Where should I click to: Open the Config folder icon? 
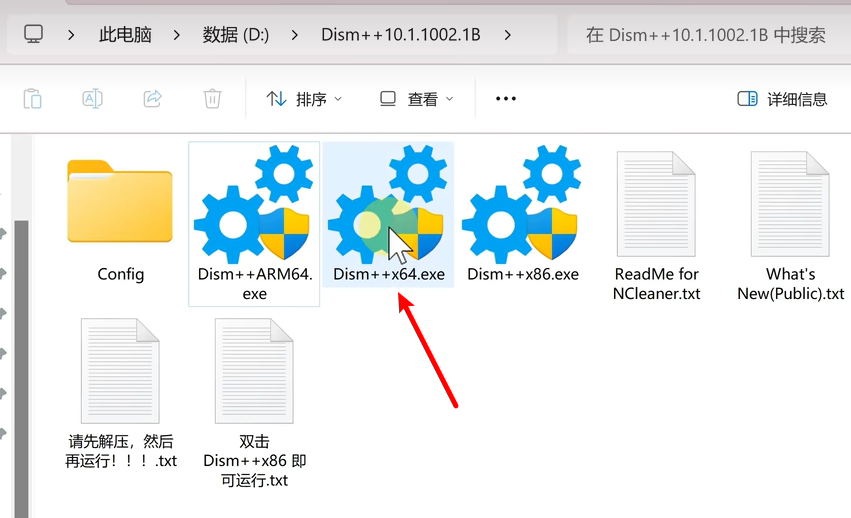coord(120,201)
